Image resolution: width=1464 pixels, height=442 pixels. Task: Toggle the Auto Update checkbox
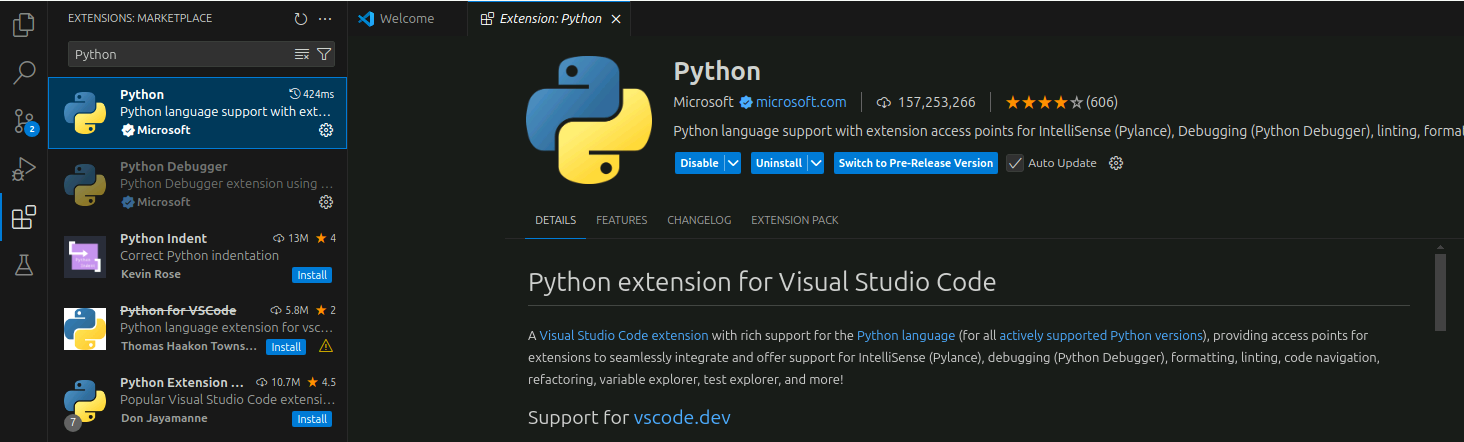coord(1015,163)
